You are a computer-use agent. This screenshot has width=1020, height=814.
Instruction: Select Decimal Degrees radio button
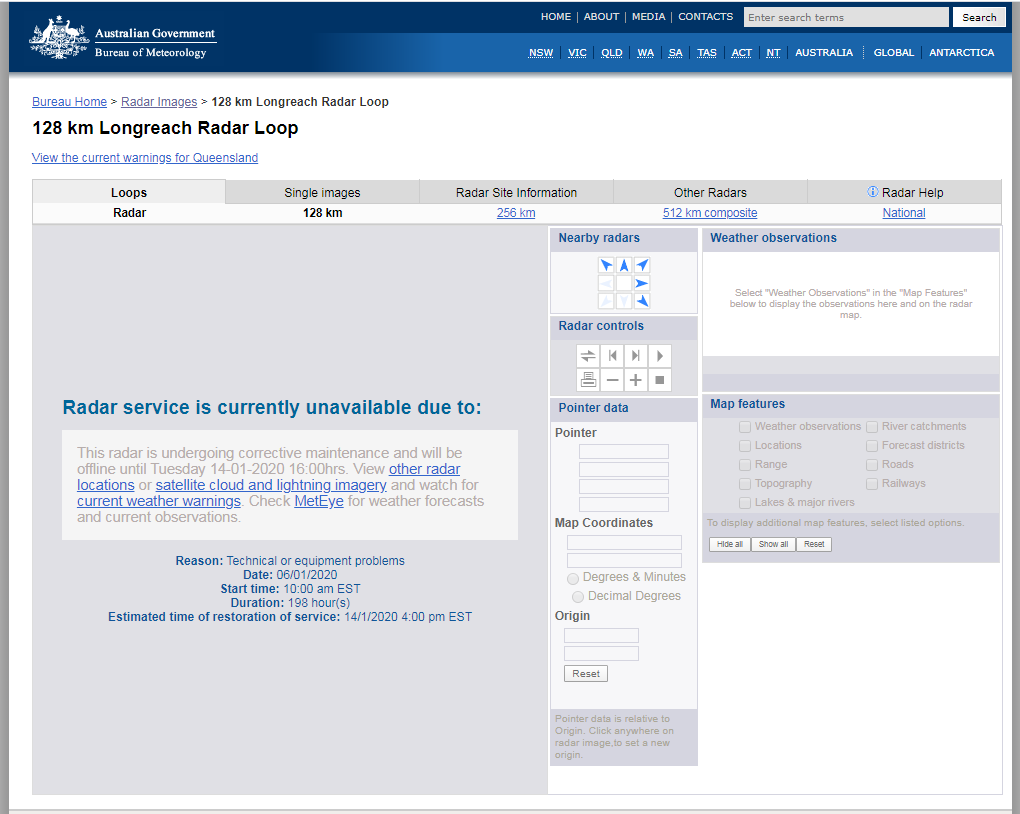[578, 597]
